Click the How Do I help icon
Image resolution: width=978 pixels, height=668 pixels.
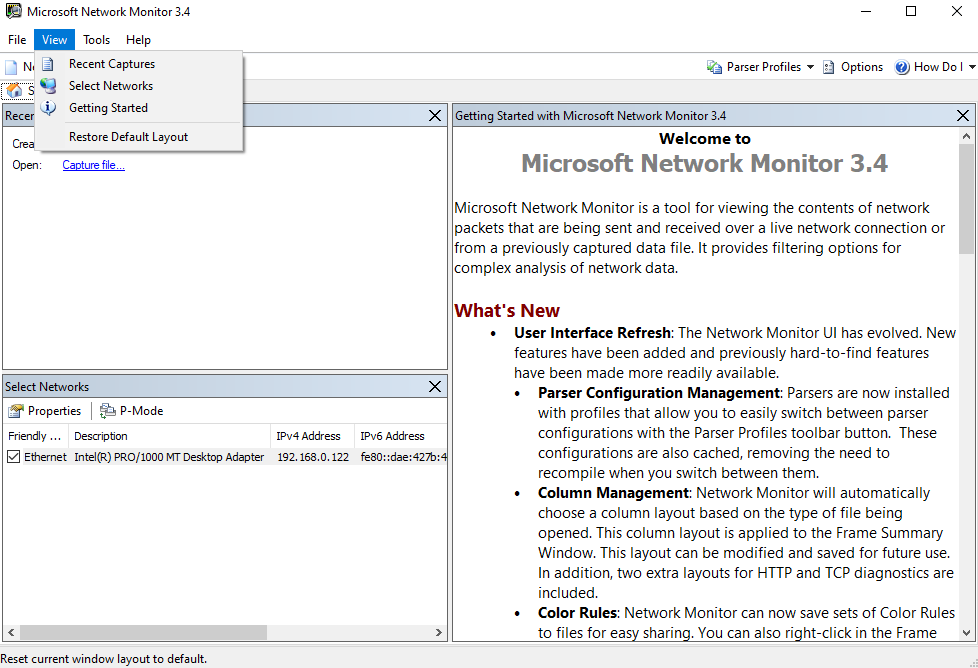click(x=902, y=67)
